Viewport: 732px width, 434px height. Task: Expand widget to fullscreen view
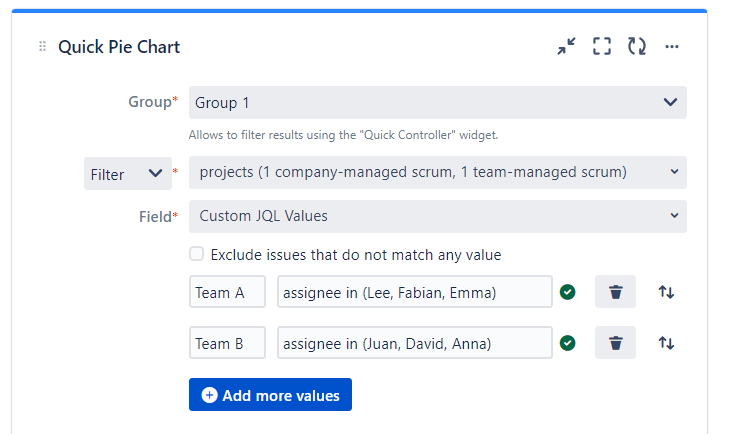[601, 46]
